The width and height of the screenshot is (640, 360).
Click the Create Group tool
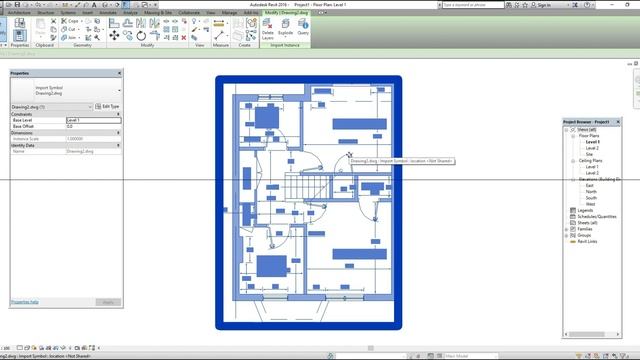(x=251, y=23)
